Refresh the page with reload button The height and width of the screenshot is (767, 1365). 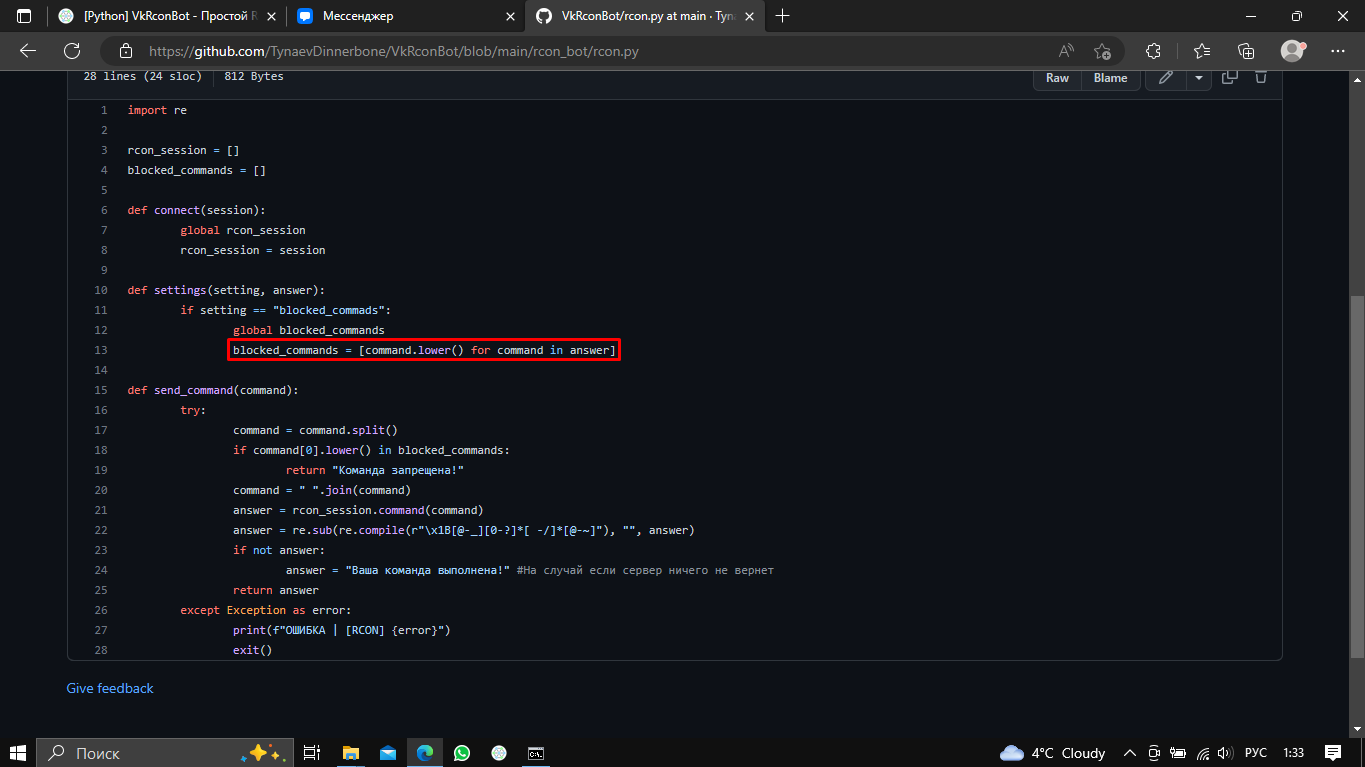72,51
